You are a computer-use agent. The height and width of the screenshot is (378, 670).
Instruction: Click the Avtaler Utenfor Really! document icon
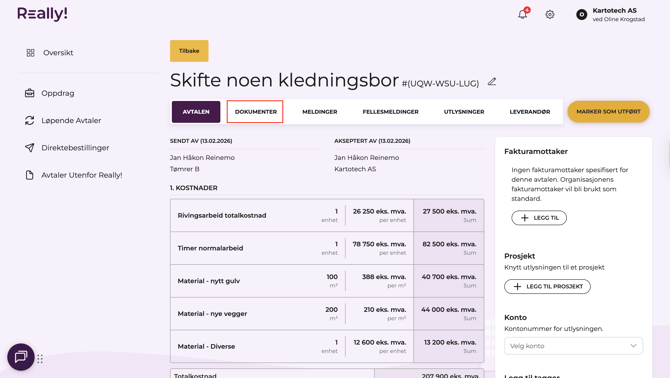29,175
